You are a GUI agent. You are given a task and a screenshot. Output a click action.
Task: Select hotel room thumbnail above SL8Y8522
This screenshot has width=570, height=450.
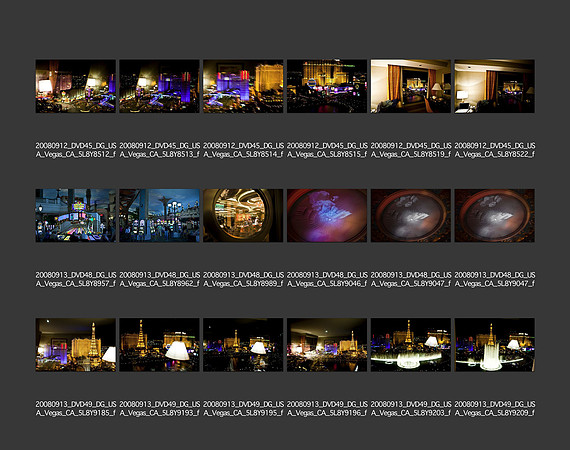tap(495, 86)
